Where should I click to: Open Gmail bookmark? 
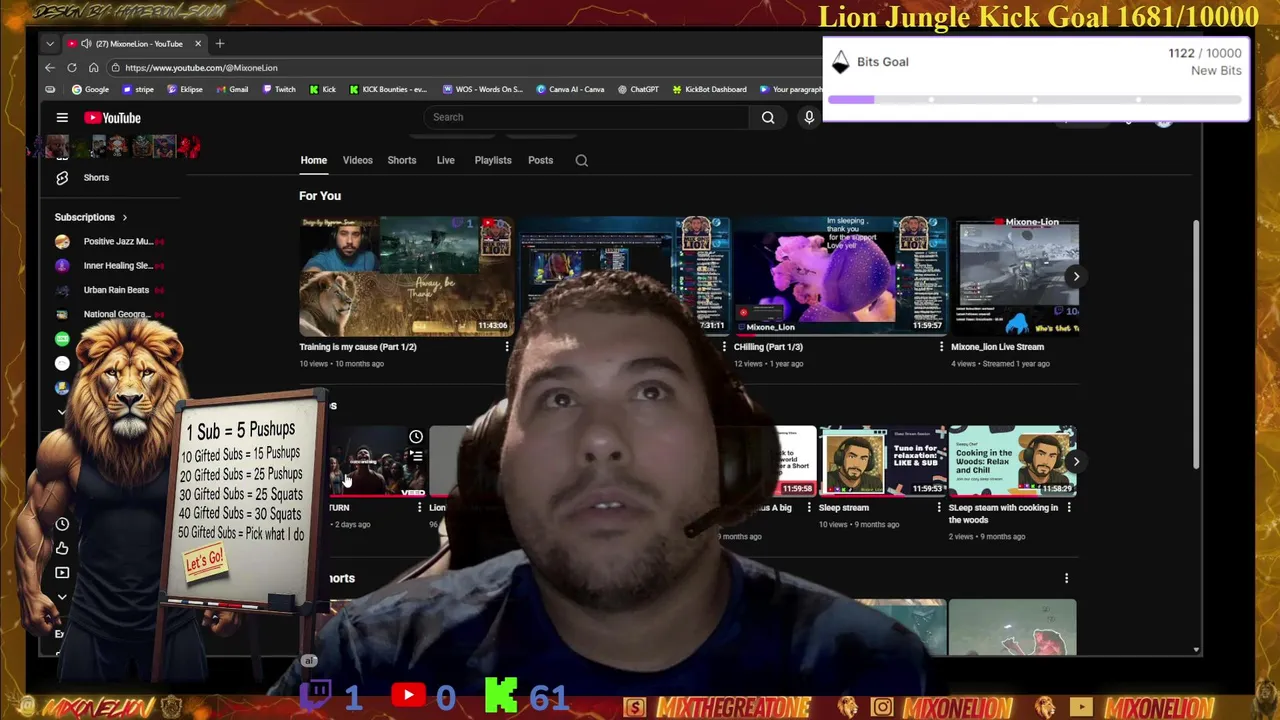[x=232, y=89]
